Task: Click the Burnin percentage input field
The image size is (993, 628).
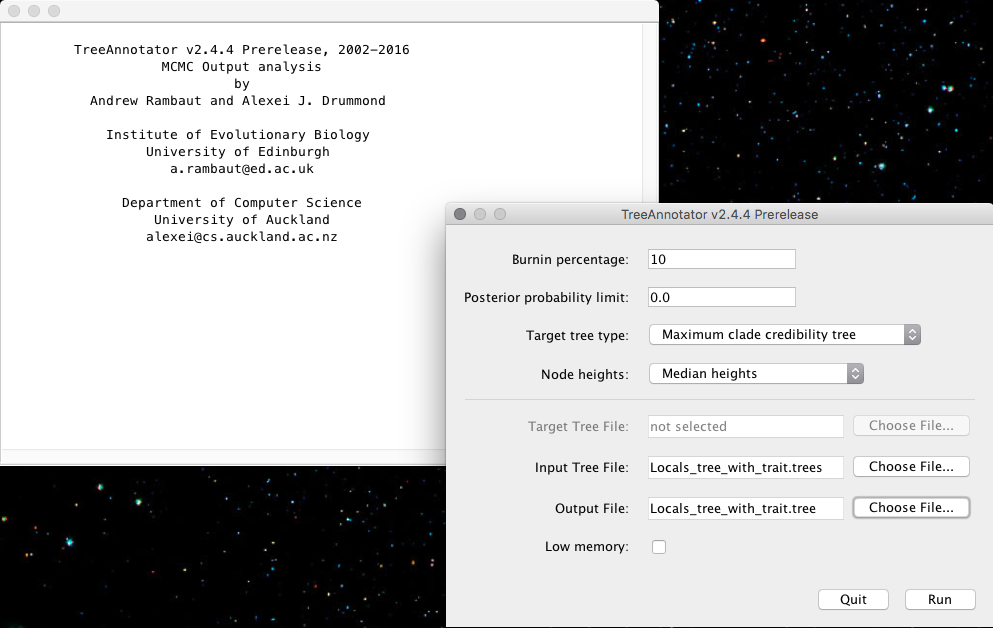Action: (x=721, y=259)
